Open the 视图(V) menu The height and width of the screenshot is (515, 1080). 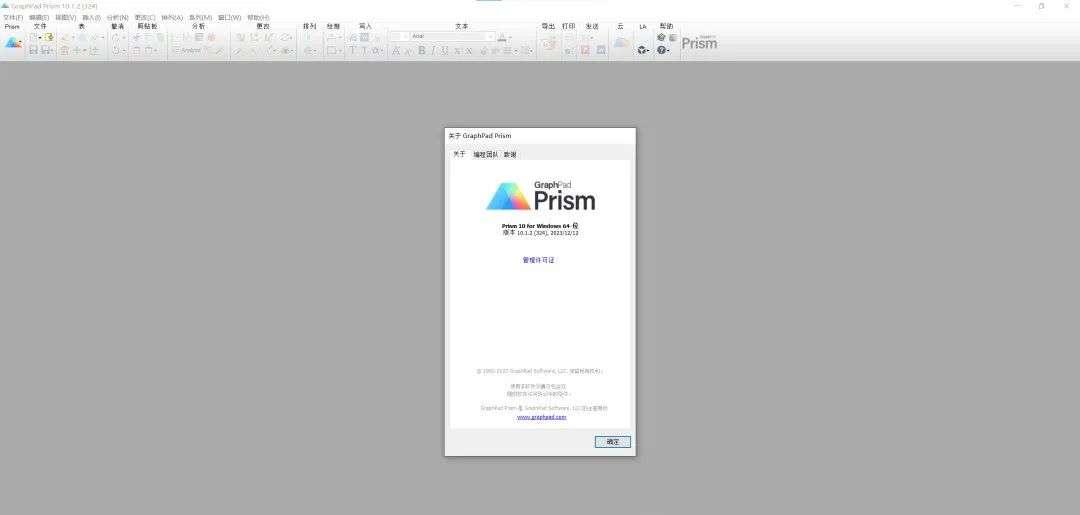[65, 17]
